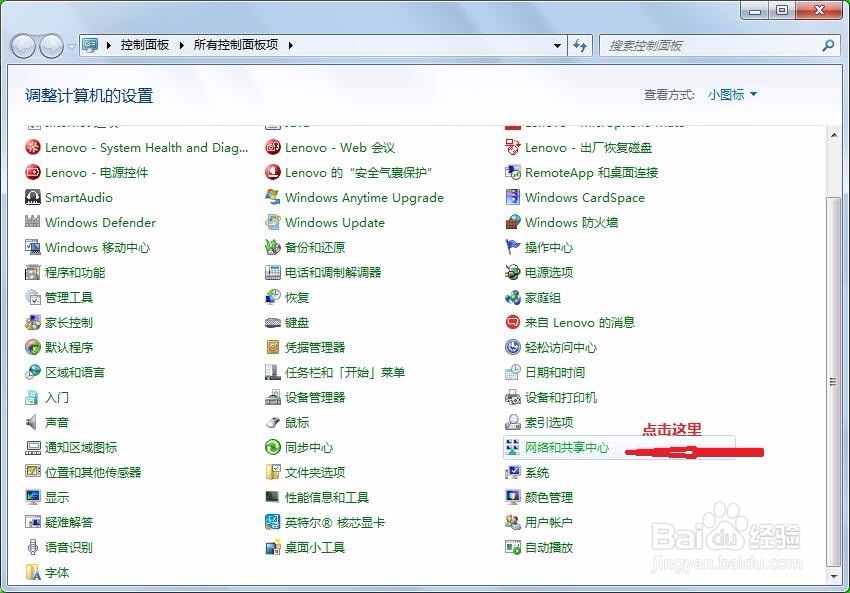Open the 电话和调制解调器 link
850x593 pixels.
click(x=333, y=272)
